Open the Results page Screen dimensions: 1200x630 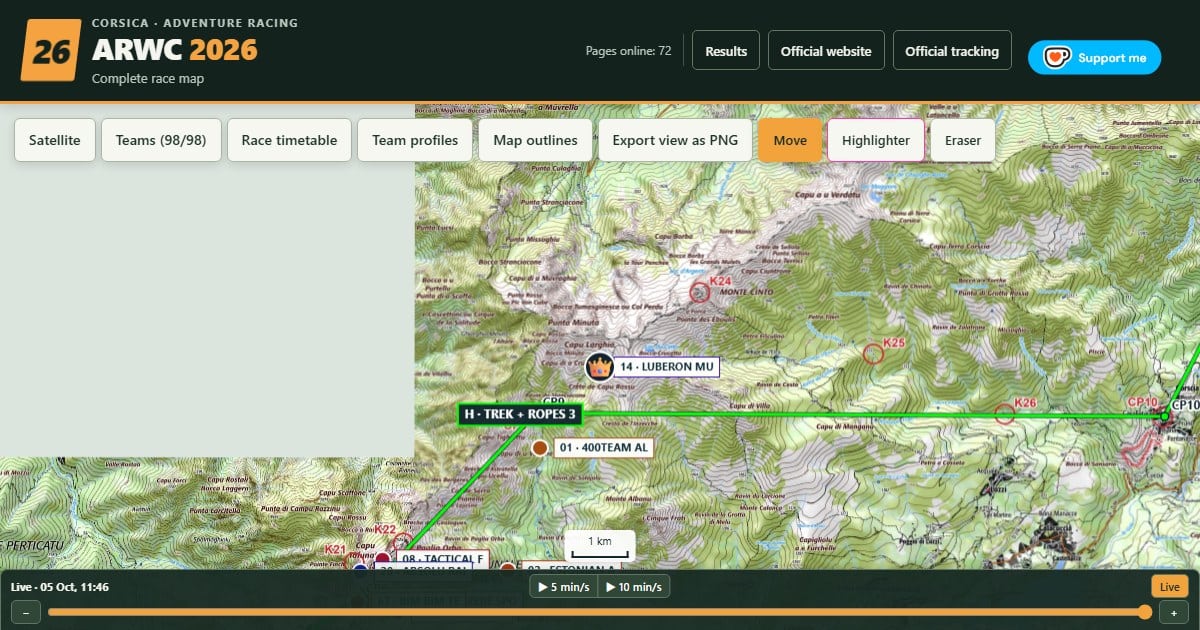click(x=726, y=51)
